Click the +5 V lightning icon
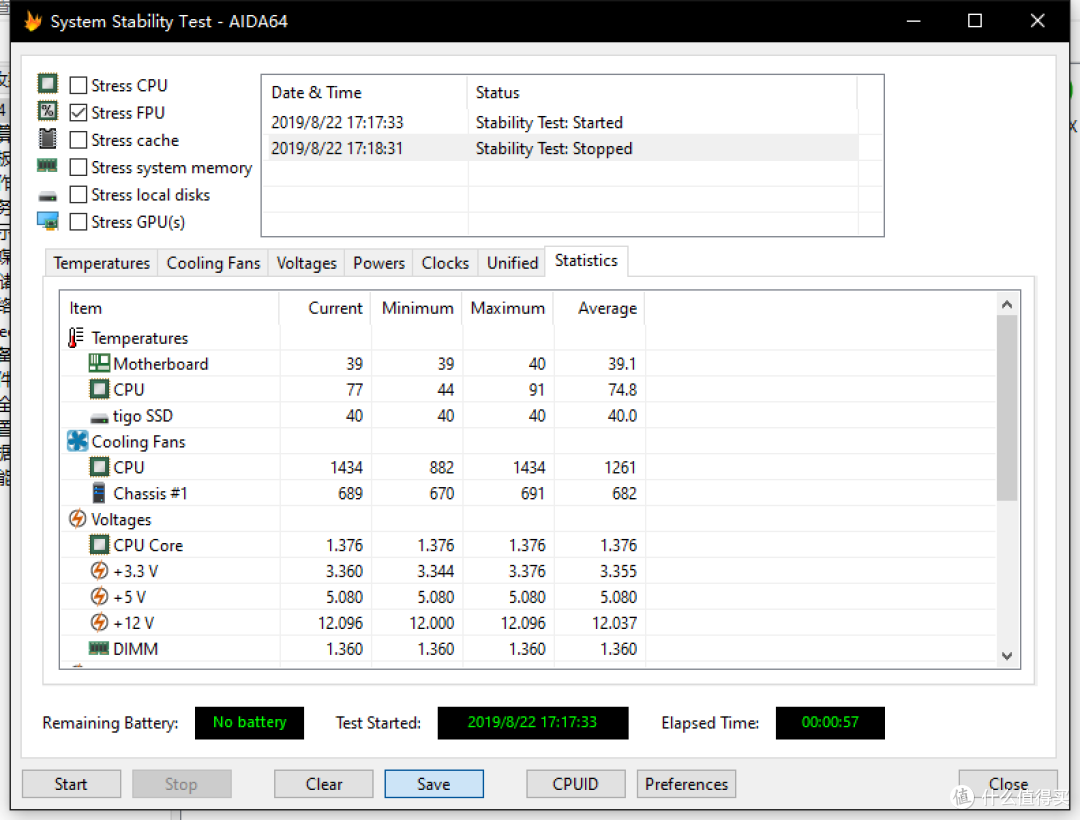 coord(99,596)
